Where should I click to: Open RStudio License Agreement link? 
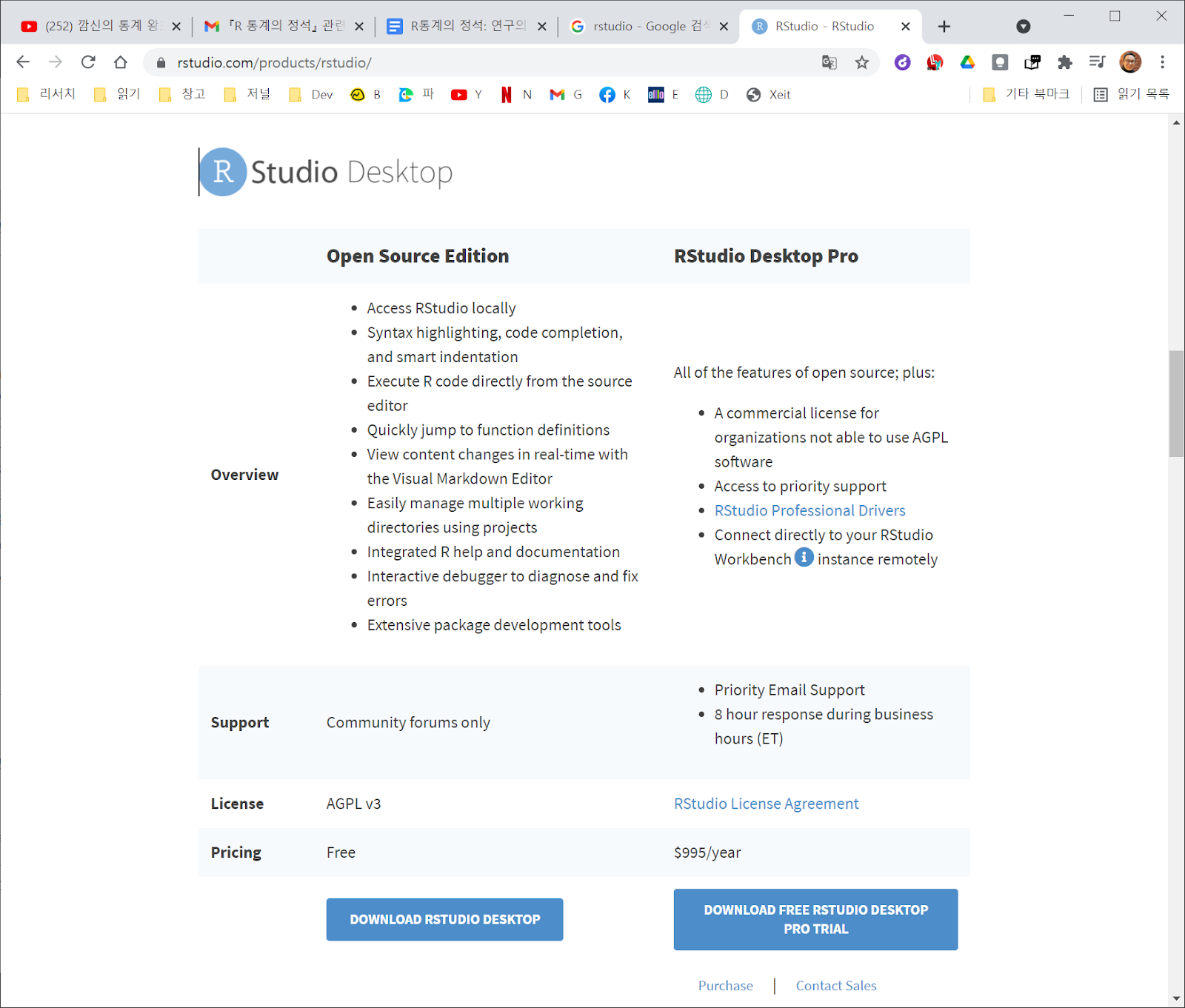(766, 804)
